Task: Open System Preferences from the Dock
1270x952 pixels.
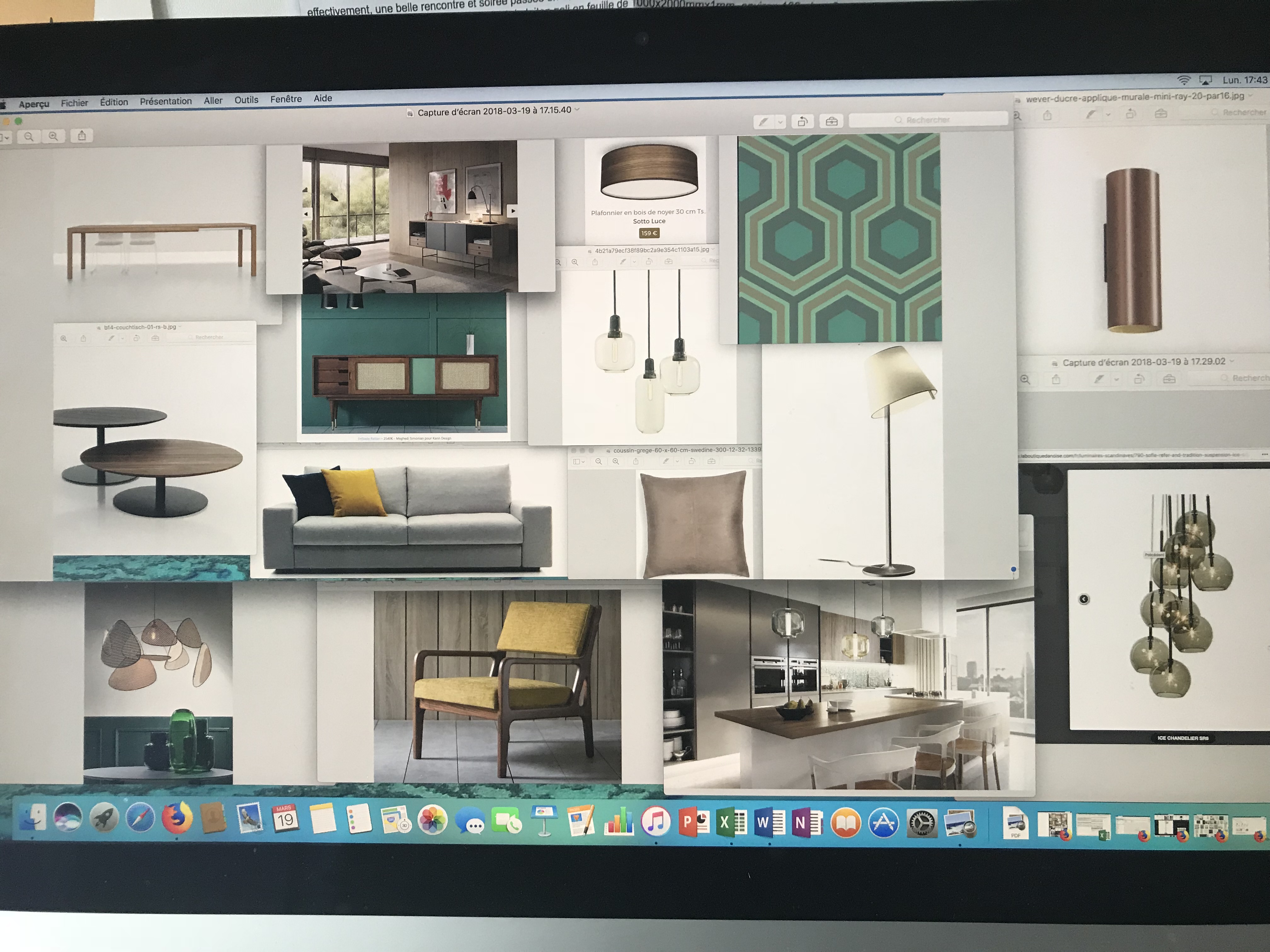Action: pyautogui.click(x=922, y=824)
